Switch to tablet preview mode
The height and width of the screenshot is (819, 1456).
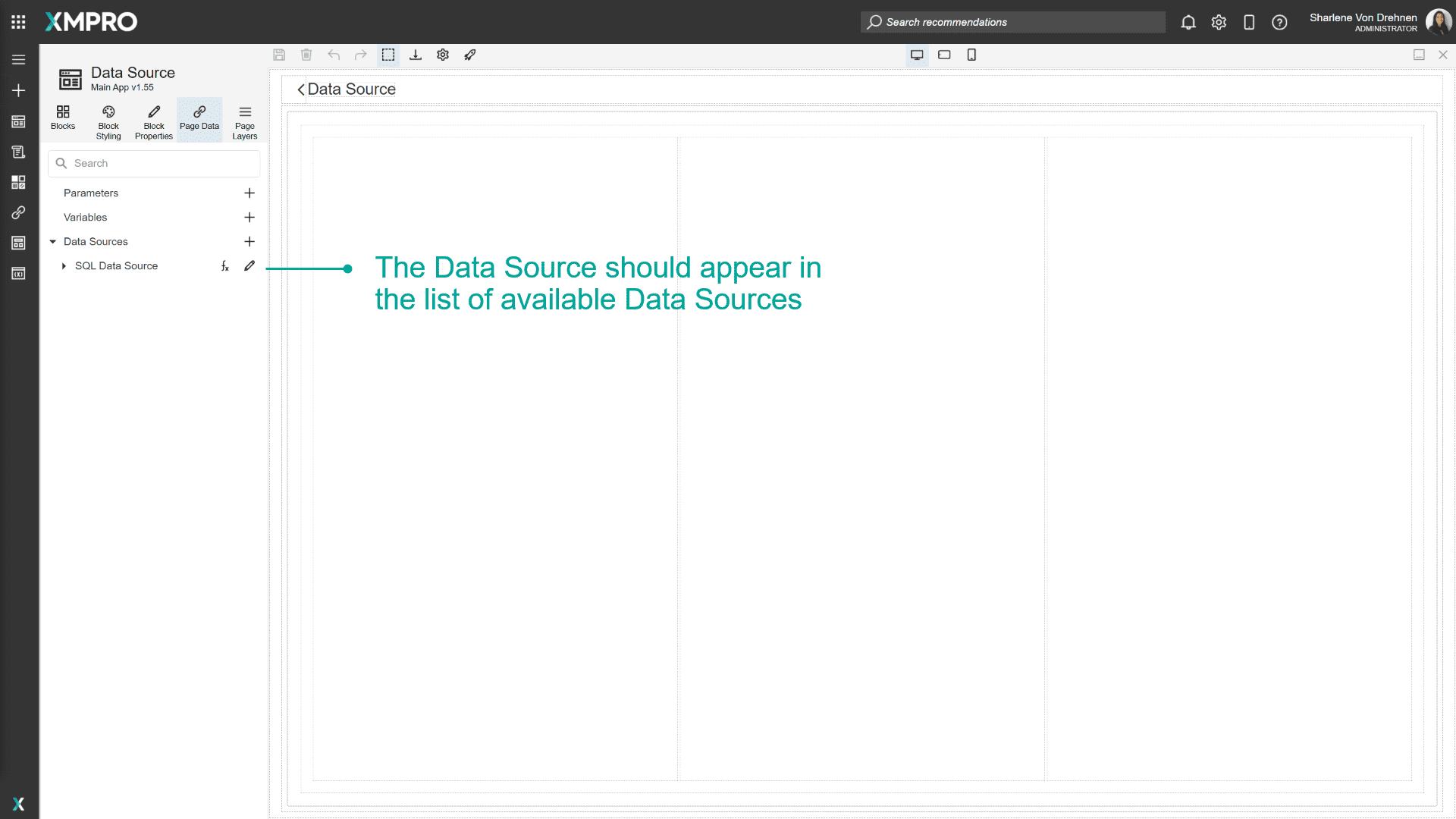(x=944, y=55)
